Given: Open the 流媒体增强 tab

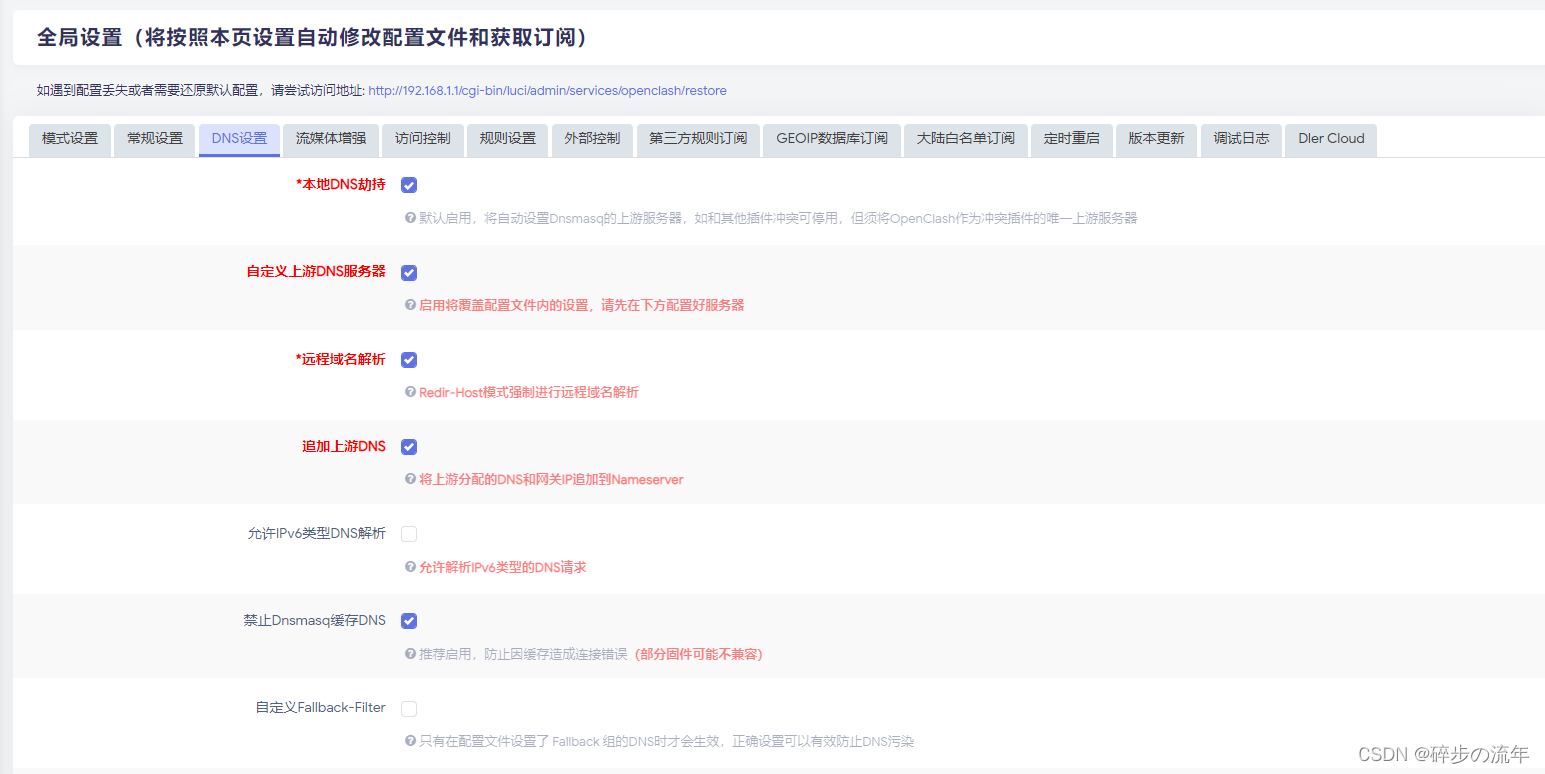Looking at the screenshot, I should (x=330, y=139).
